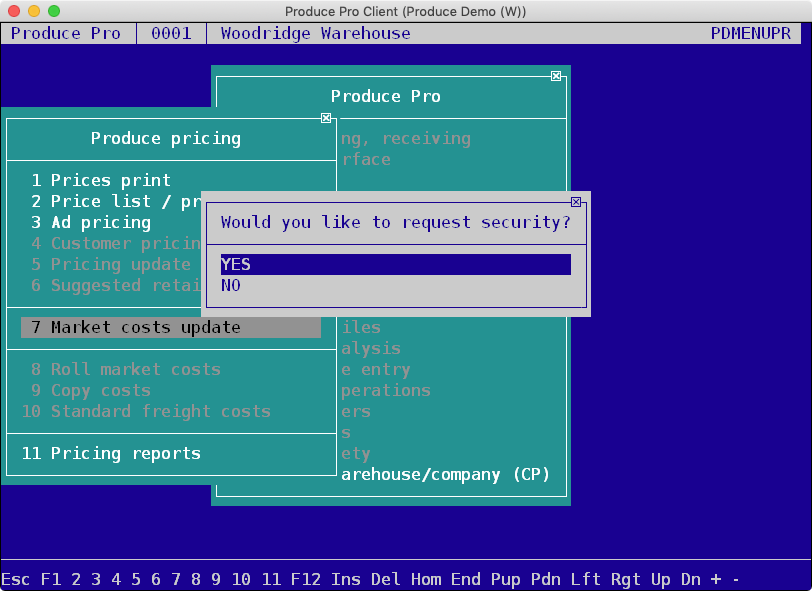Close the Produce Pro main menu box
Screen dimensions: 812x591
click(x=556, y=76)
